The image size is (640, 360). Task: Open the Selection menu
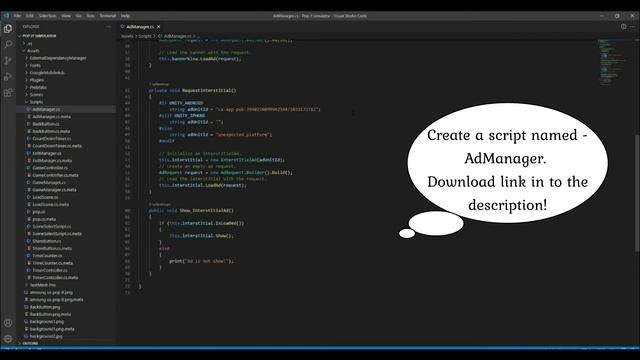[47, 16]
